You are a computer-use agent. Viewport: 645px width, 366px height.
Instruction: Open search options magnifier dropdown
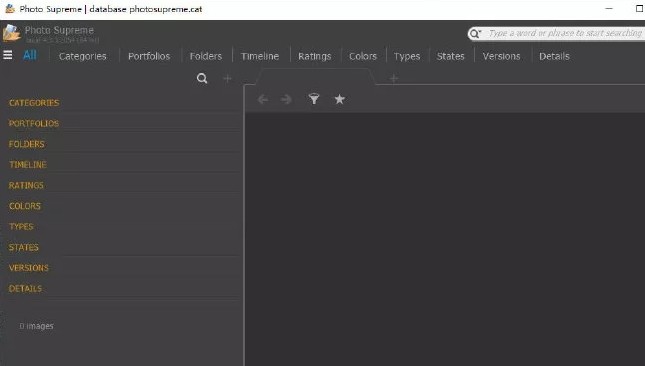(475, 33)
